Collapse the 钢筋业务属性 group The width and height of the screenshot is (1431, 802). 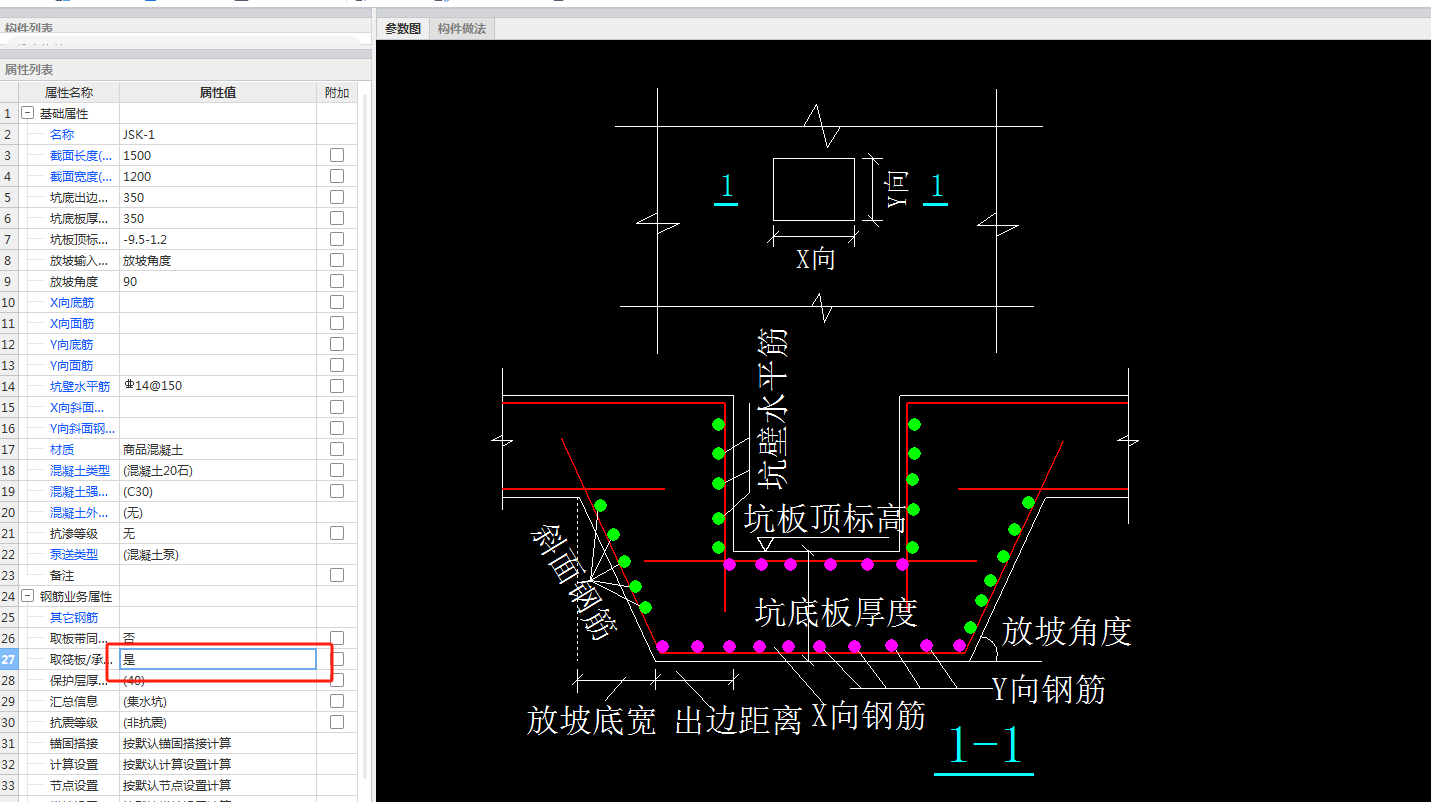click(x=28, y=596)
